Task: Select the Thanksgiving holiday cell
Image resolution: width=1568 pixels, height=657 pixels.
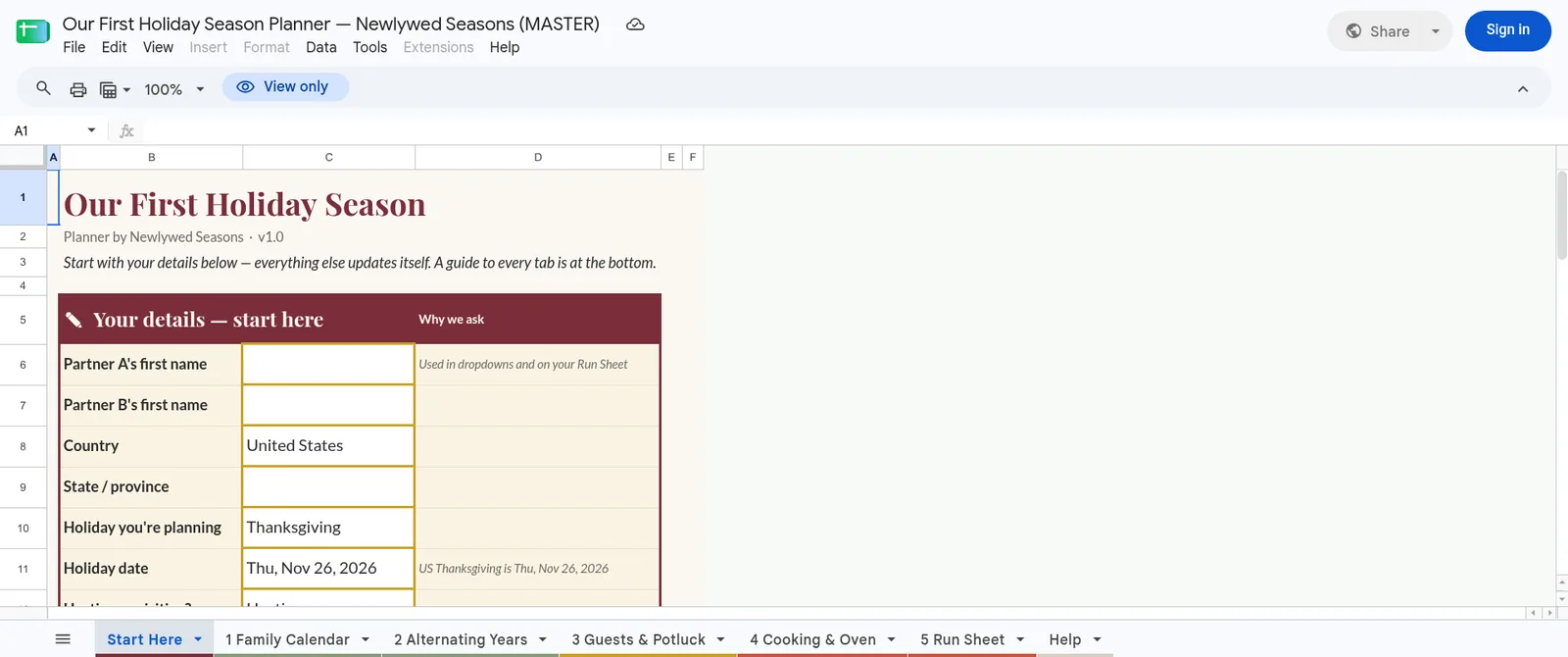Action: tap(328, 528)
